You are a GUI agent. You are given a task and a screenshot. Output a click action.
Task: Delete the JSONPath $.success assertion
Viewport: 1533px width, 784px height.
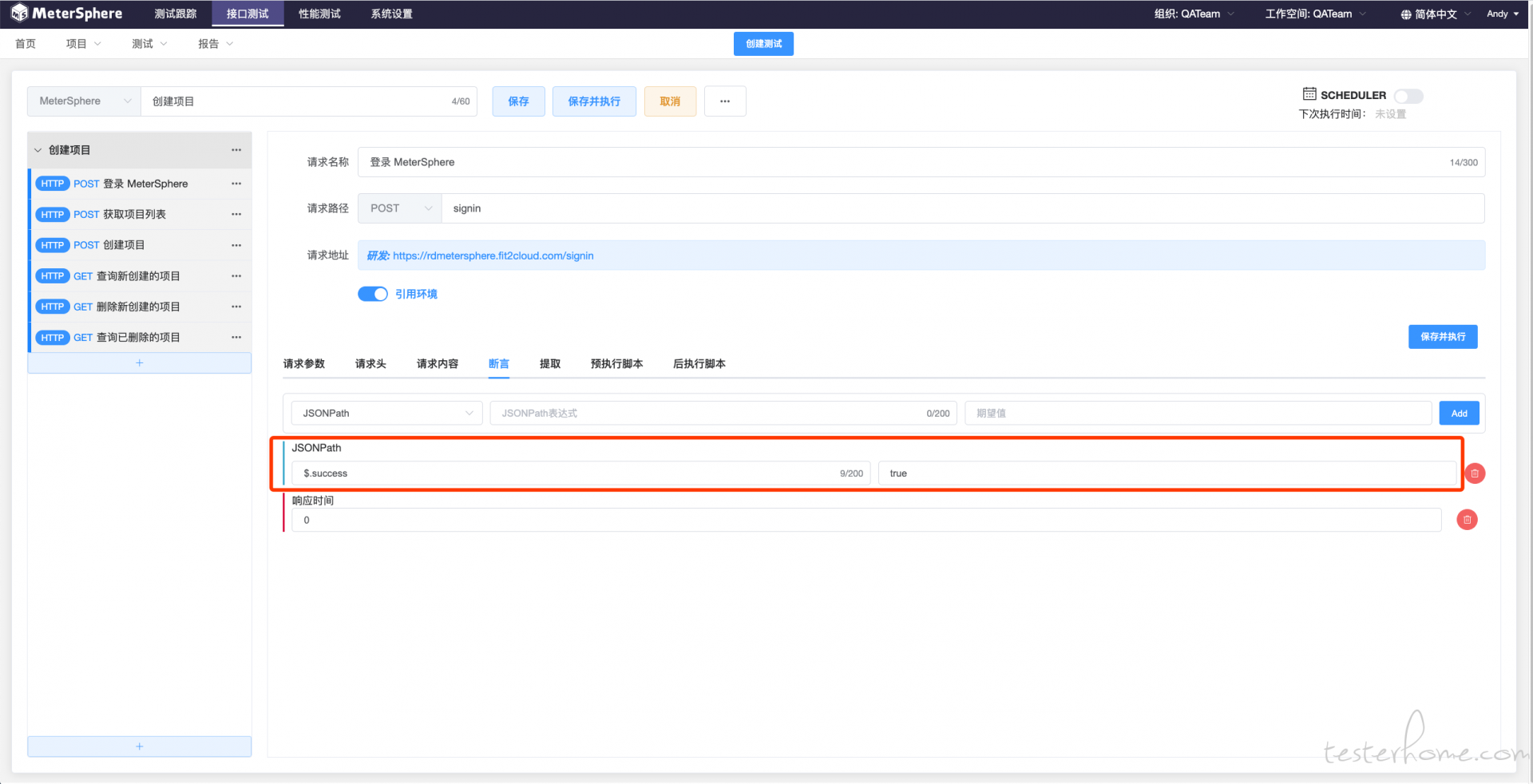1475,473
